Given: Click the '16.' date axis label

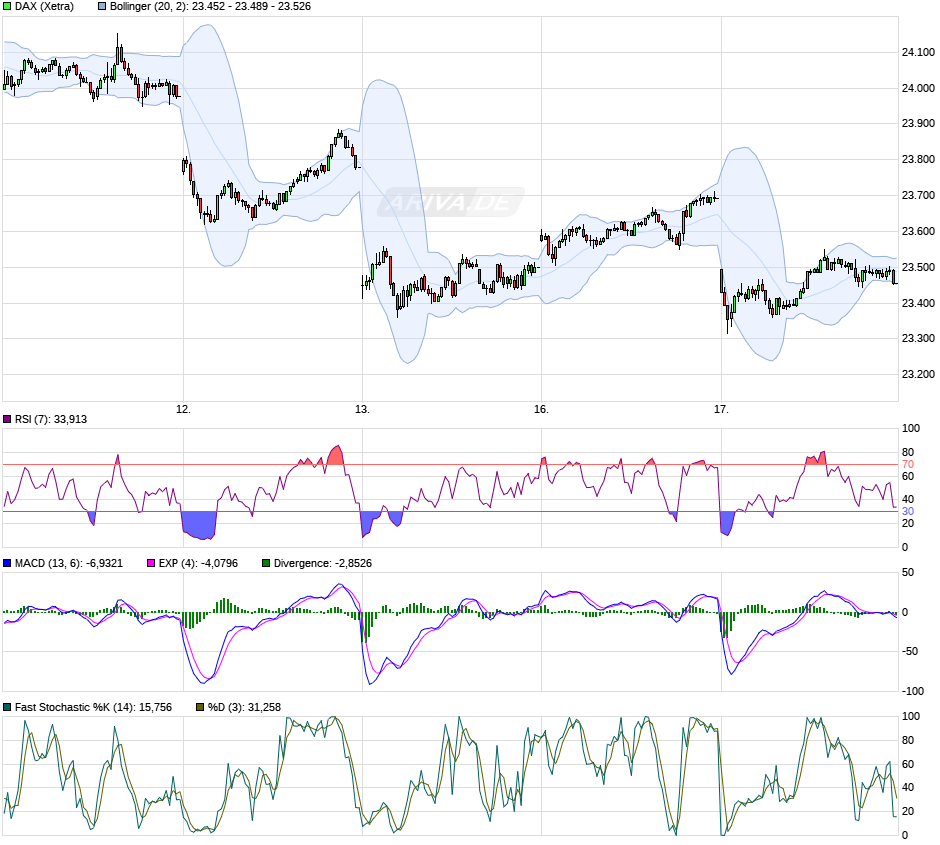Looking at the screenshot, I should (x=541, y=409).
